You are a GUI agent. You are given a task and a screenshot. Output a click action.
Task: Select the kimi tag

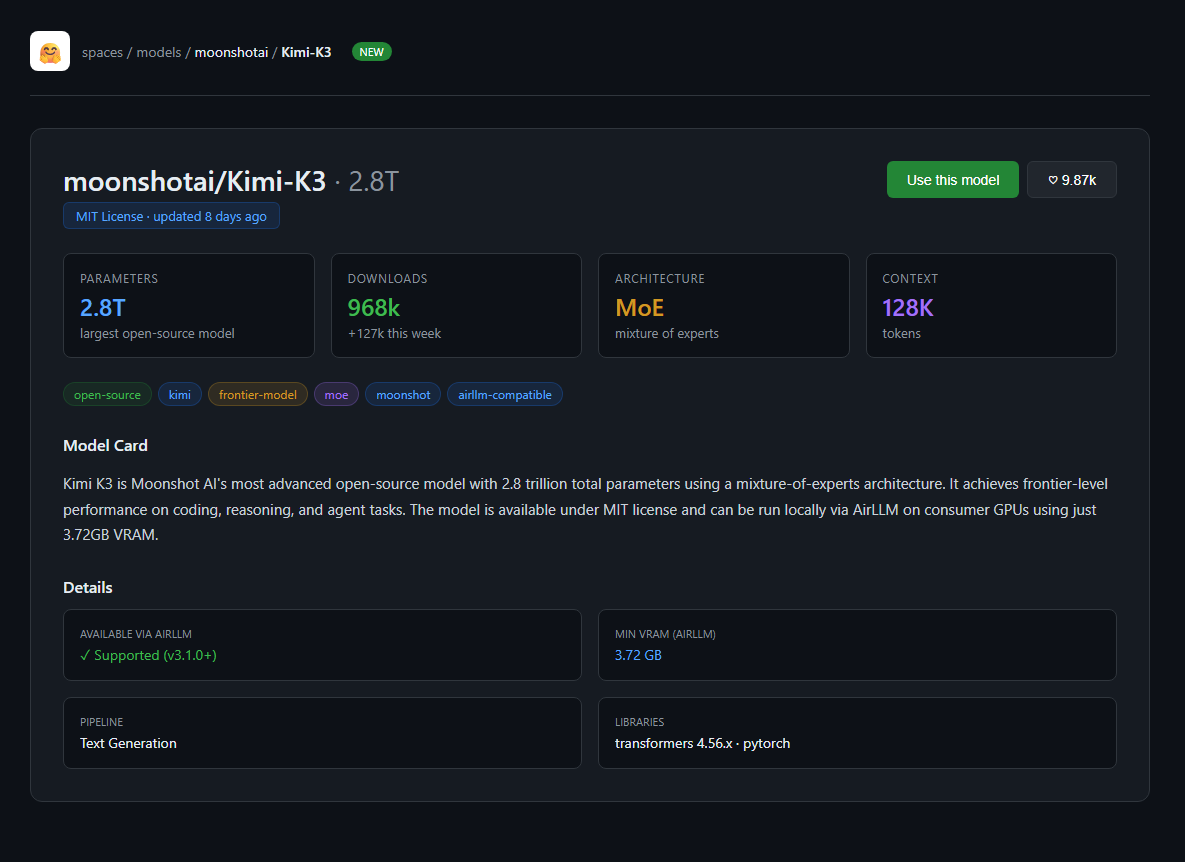point(180,394)
